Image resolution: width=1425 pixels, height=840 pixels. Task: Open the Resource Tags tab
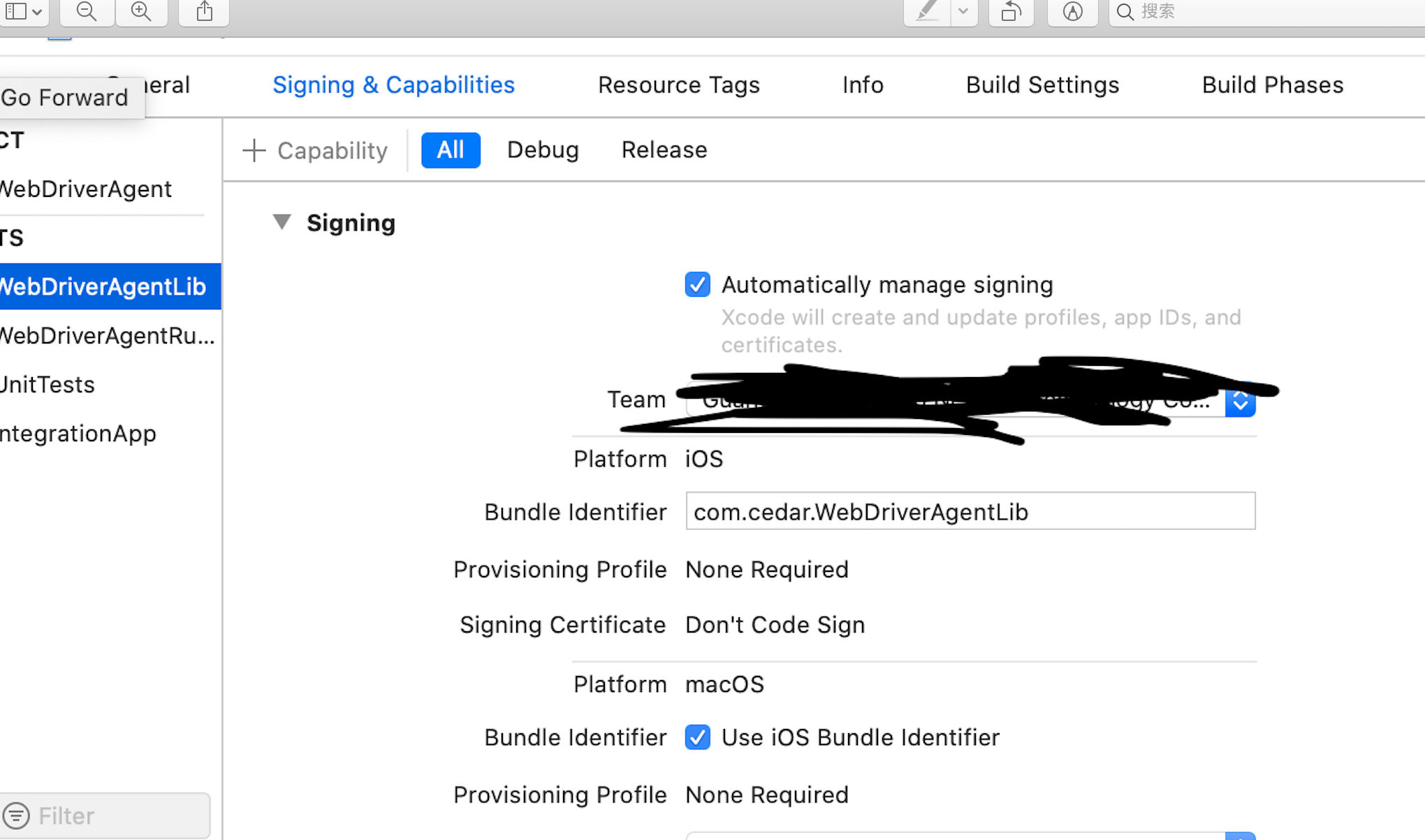point(678,85)
